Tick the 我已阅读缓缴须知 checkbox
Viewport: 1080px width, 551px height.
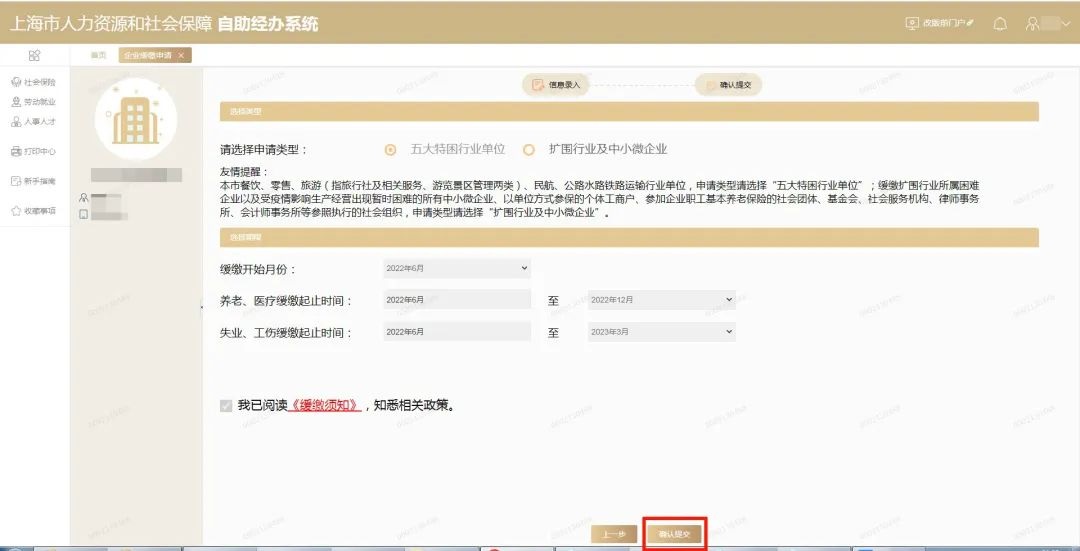(x=226, y=406)
